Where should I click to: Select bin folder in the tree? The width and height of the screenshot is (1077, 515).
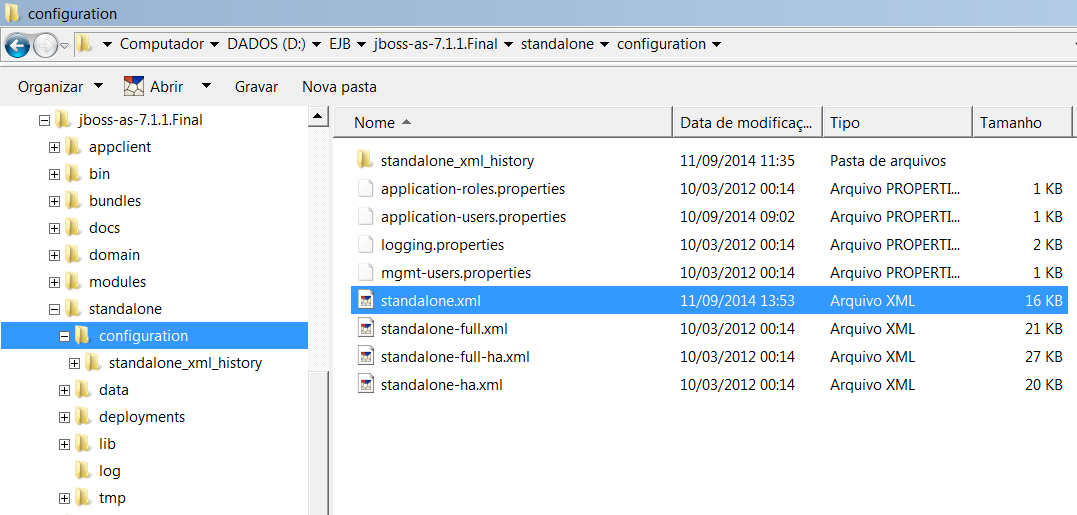pyautogui.click(x=100, y=174)
